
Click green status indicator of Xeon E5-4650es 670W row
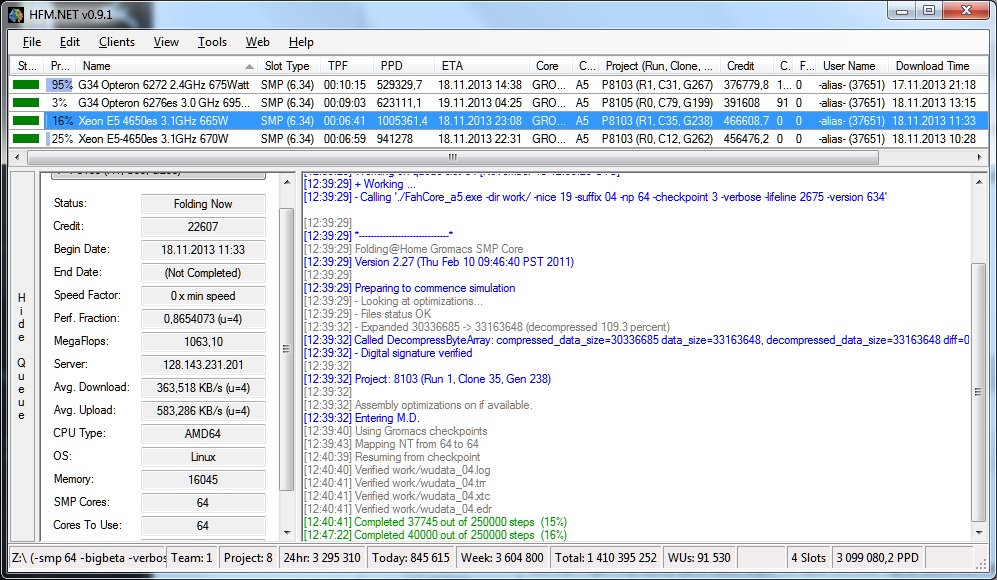26,138
